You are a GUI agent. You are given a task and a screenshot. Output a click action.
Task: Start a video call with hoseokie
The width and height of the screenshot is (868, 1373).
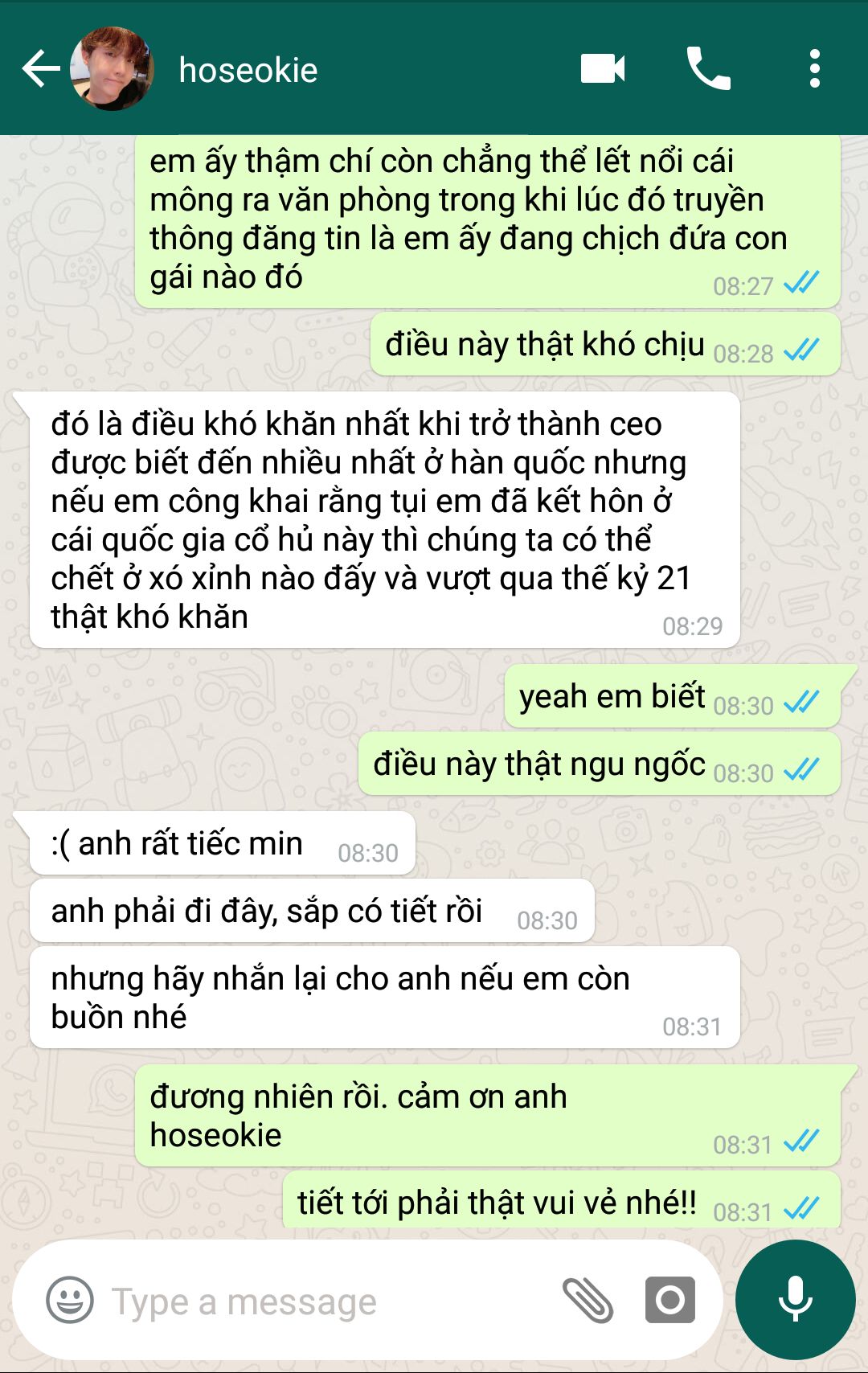(x=603, y=68)
